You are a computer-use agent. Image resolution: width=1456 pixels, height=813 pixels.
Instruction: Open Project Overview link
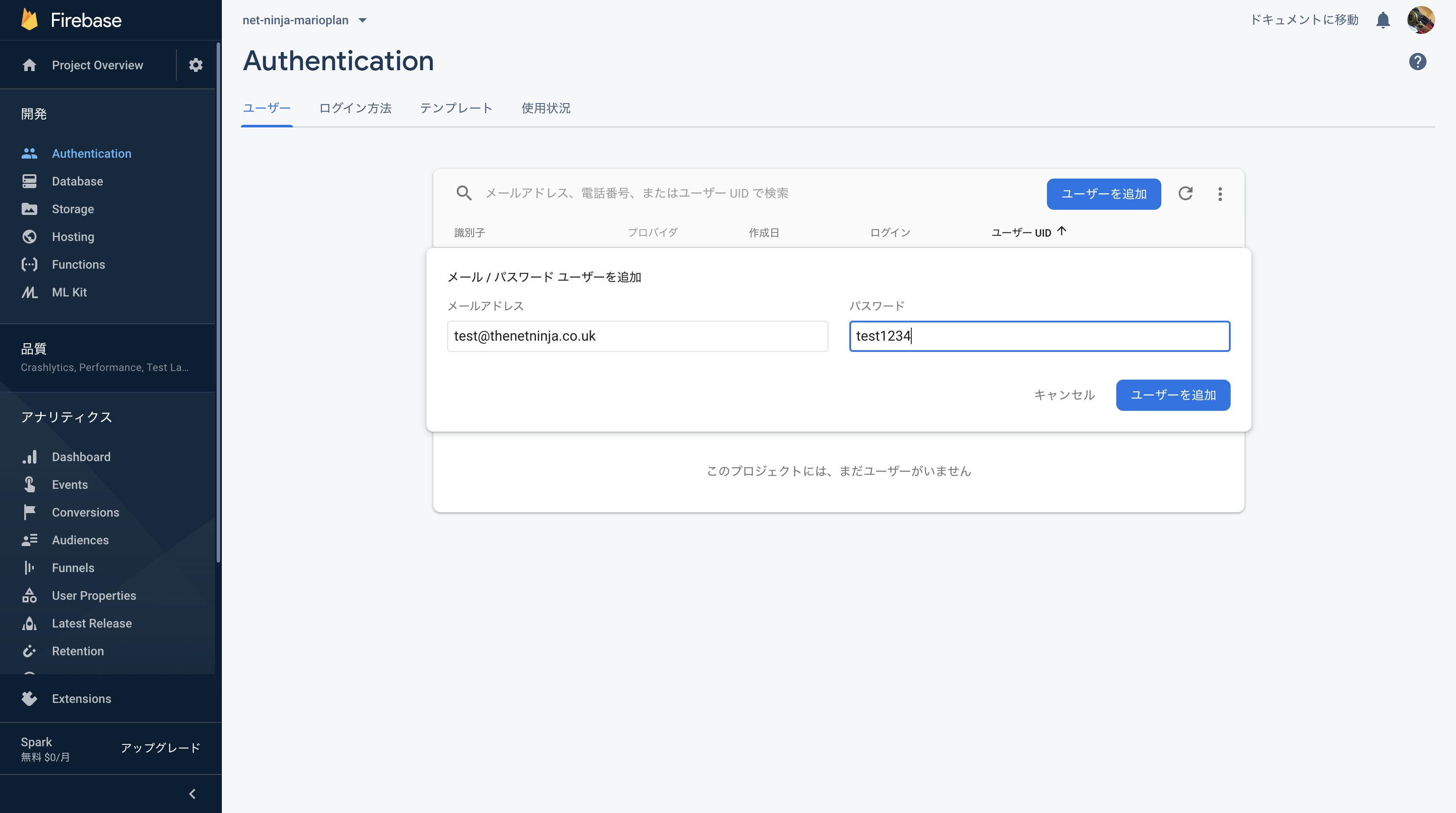pyautogui.click(x=97, y=65)
